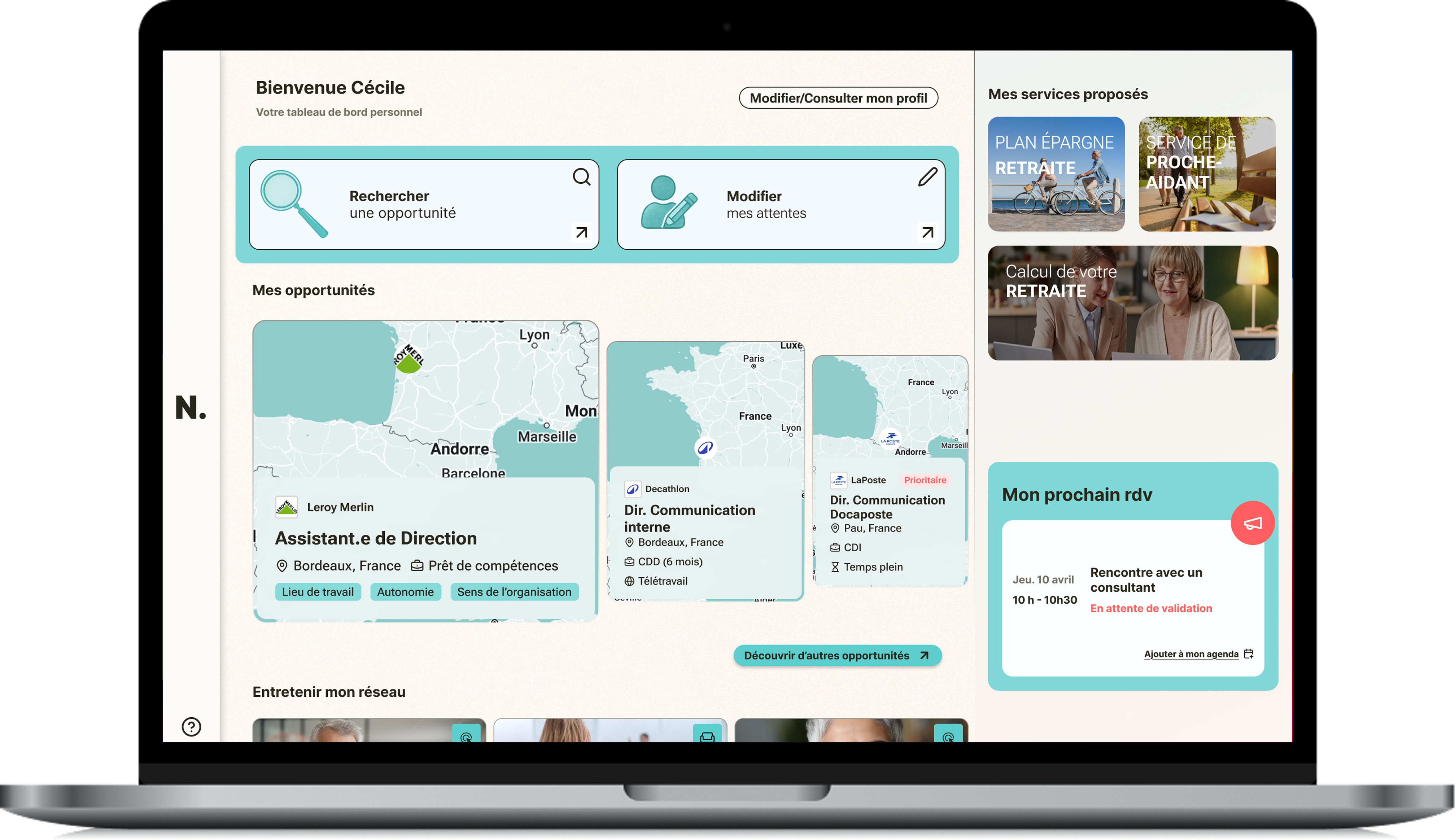This screenshot has width=1455, height=840.
Task: Click CDI contract text on LaPoste card
Action: (x=852, y=547)
